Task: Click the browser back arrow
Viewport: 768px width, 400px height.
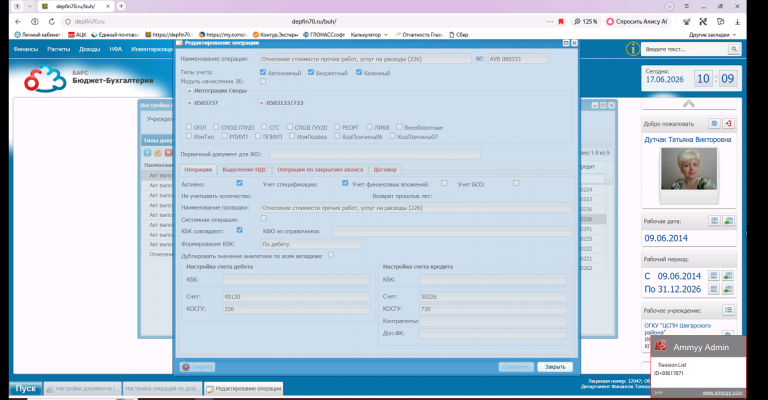Action: point(18,22)
